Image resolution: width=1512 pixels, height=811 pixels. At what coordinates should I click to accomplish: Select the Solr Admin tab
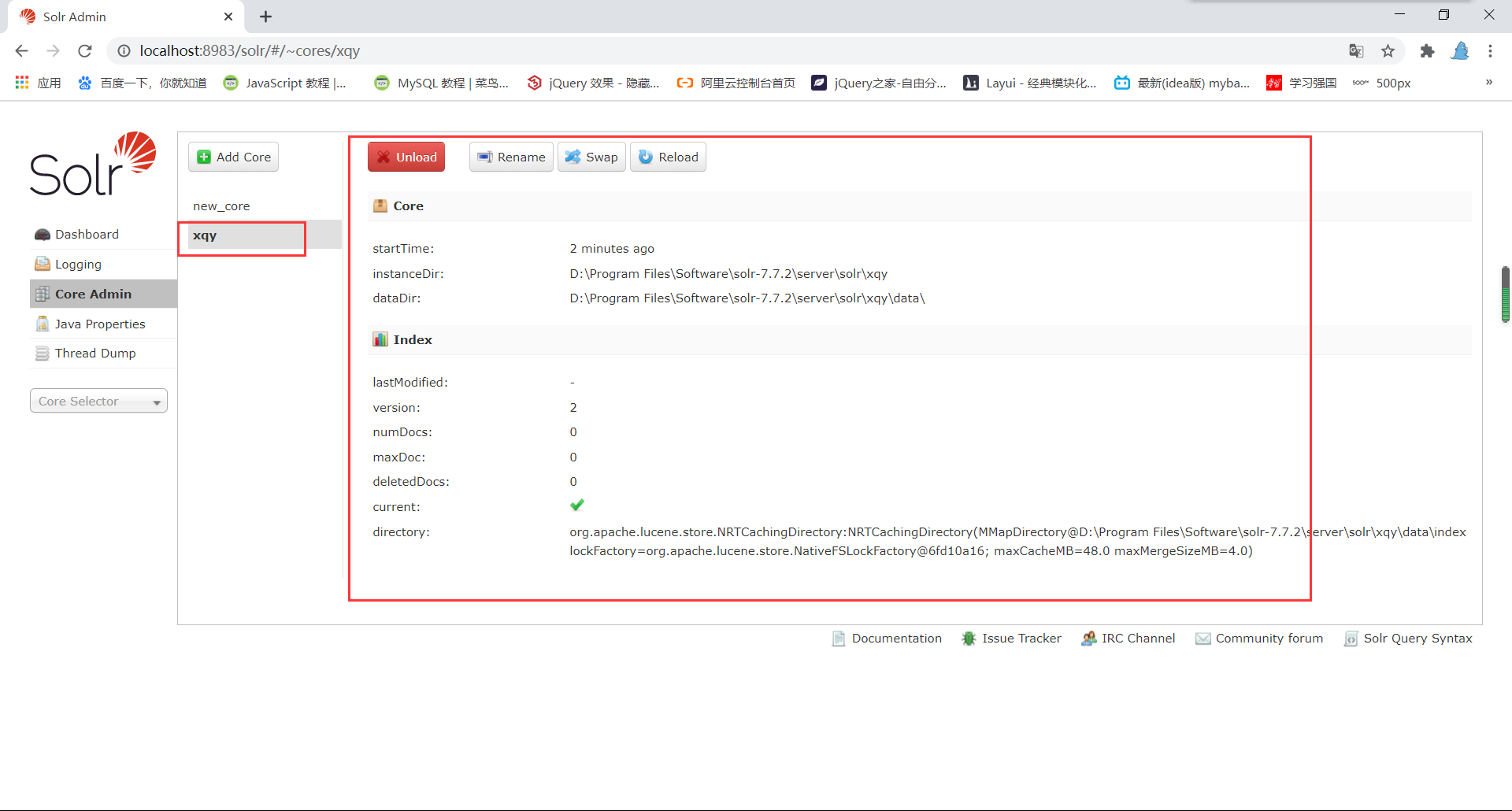pos(126,17)
